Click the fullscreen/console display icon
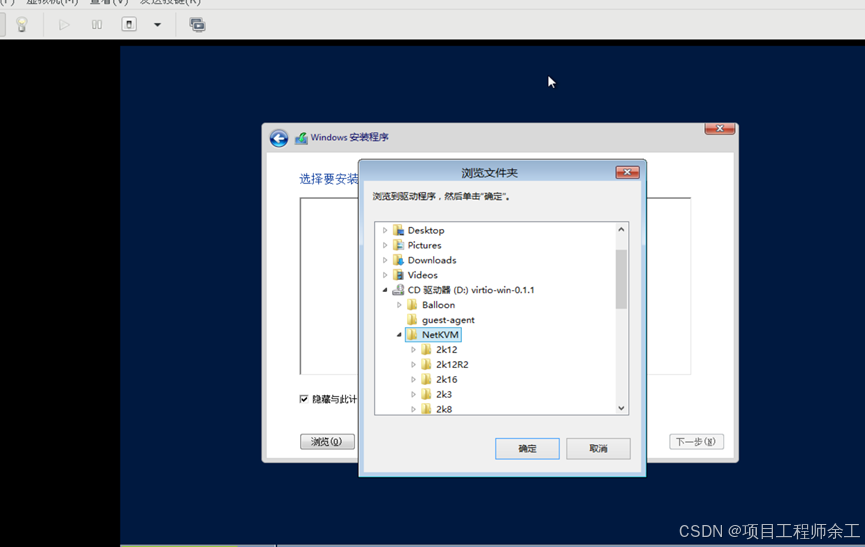The height and width of the screenshot is (547, 865). (x=197, y=25)
